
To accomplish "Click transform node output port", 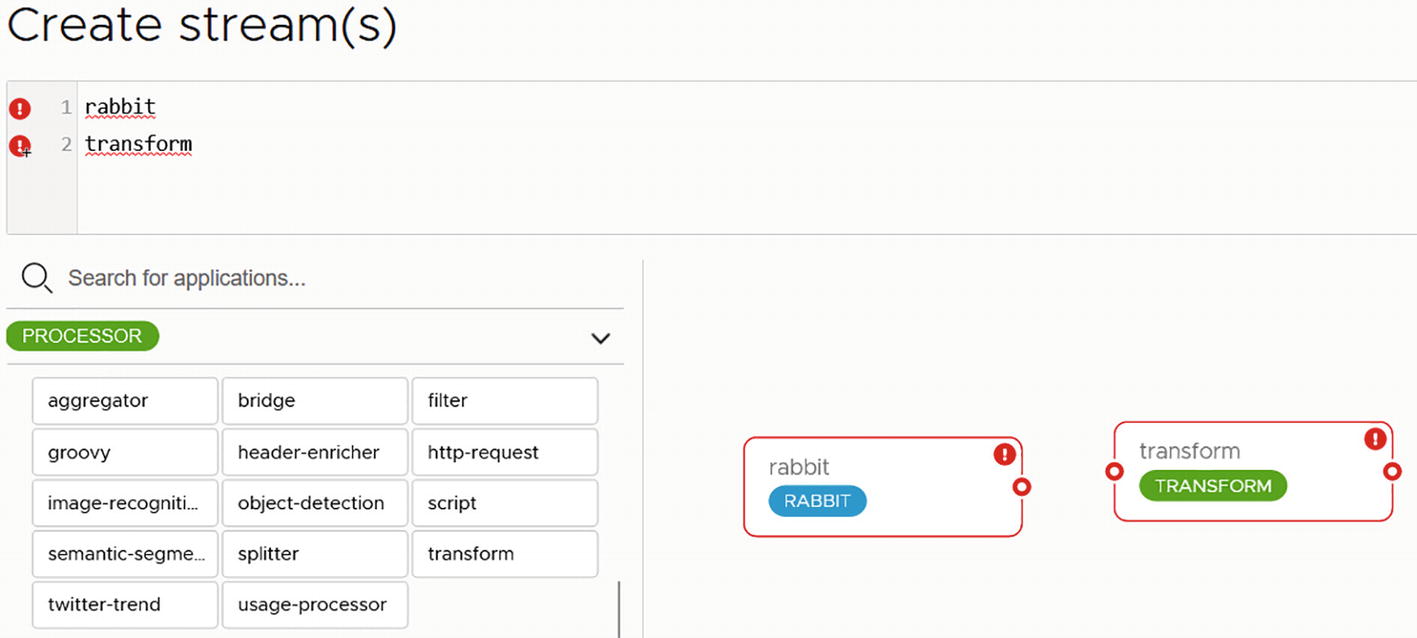I will (1391, 471).
